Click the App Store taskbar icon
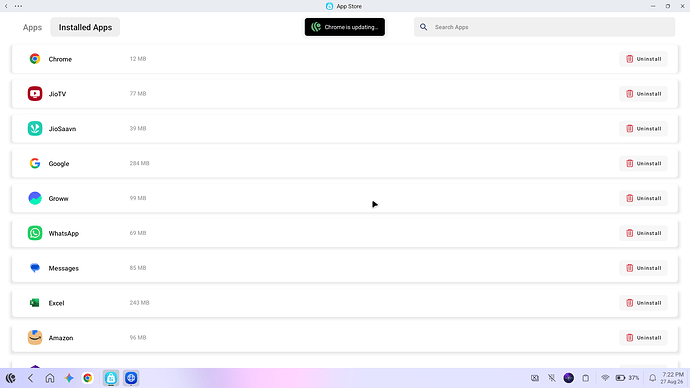690x388 pixels. [111, 378]
